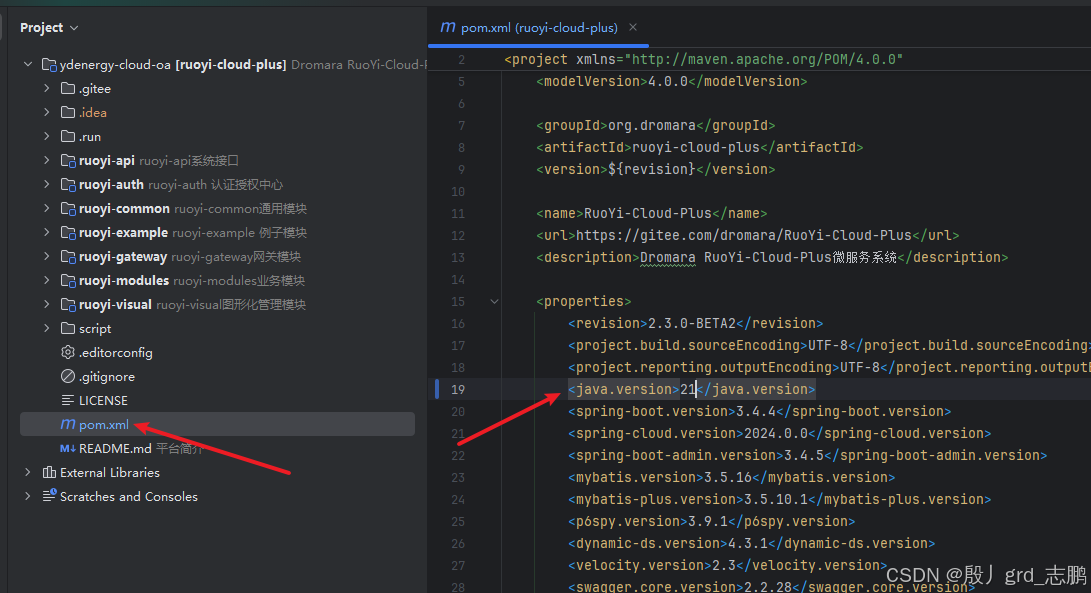Viewport: 1091px width, 593px height.
Task: Click the ruoyi-example module icon
Action: click(x=67, y=232)
